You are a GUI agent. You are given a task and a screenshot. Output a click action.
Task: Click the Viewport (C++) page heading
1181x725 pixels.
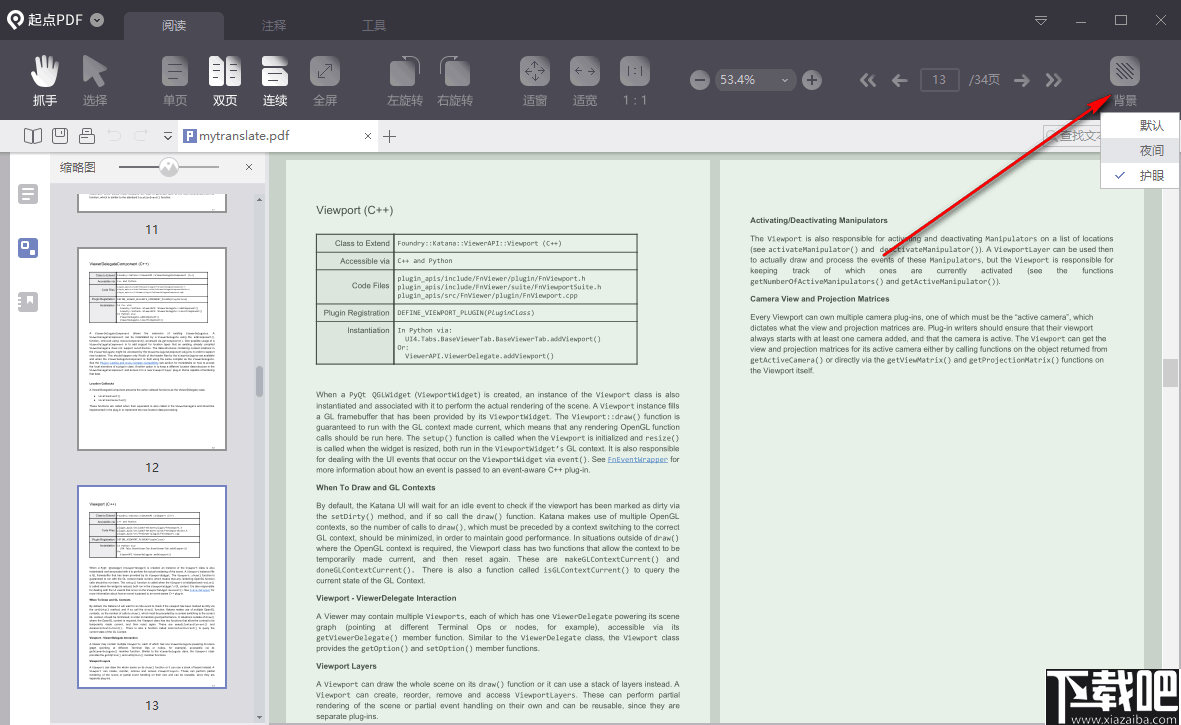(354, 210)
